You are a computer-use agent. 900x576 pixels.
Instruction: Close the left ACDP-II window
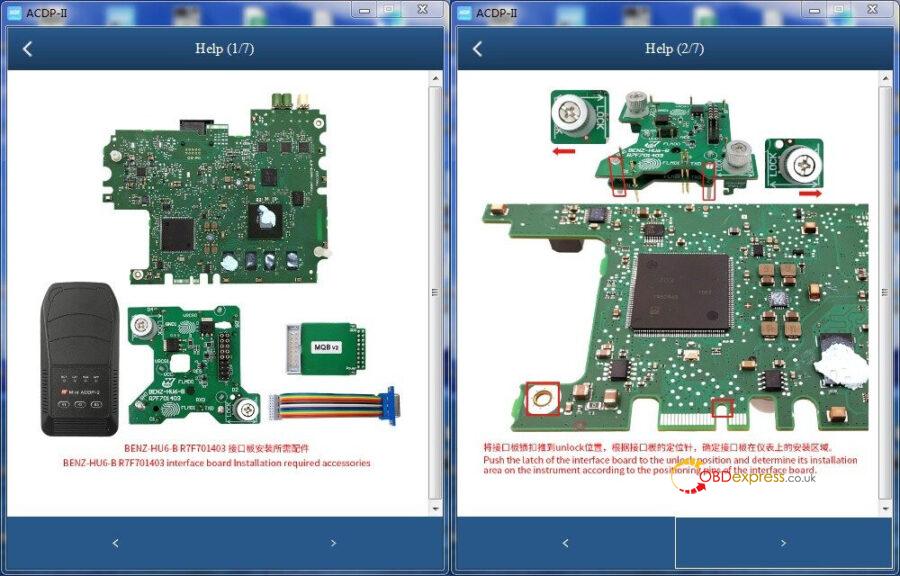(422, 11)
